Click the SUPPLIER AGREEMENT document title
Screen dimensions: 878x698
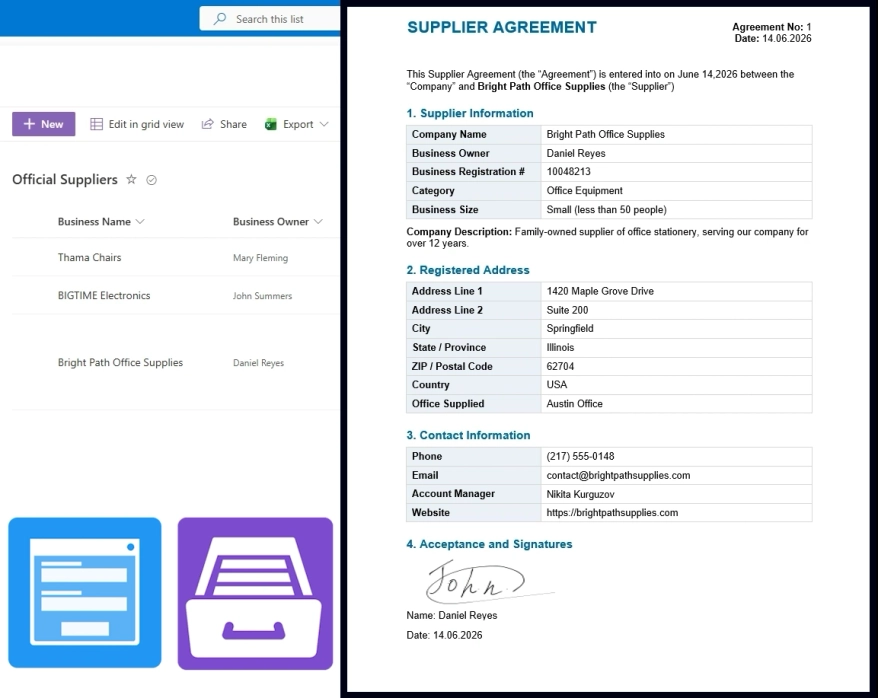pyautogui.click(x=502, y=27)
